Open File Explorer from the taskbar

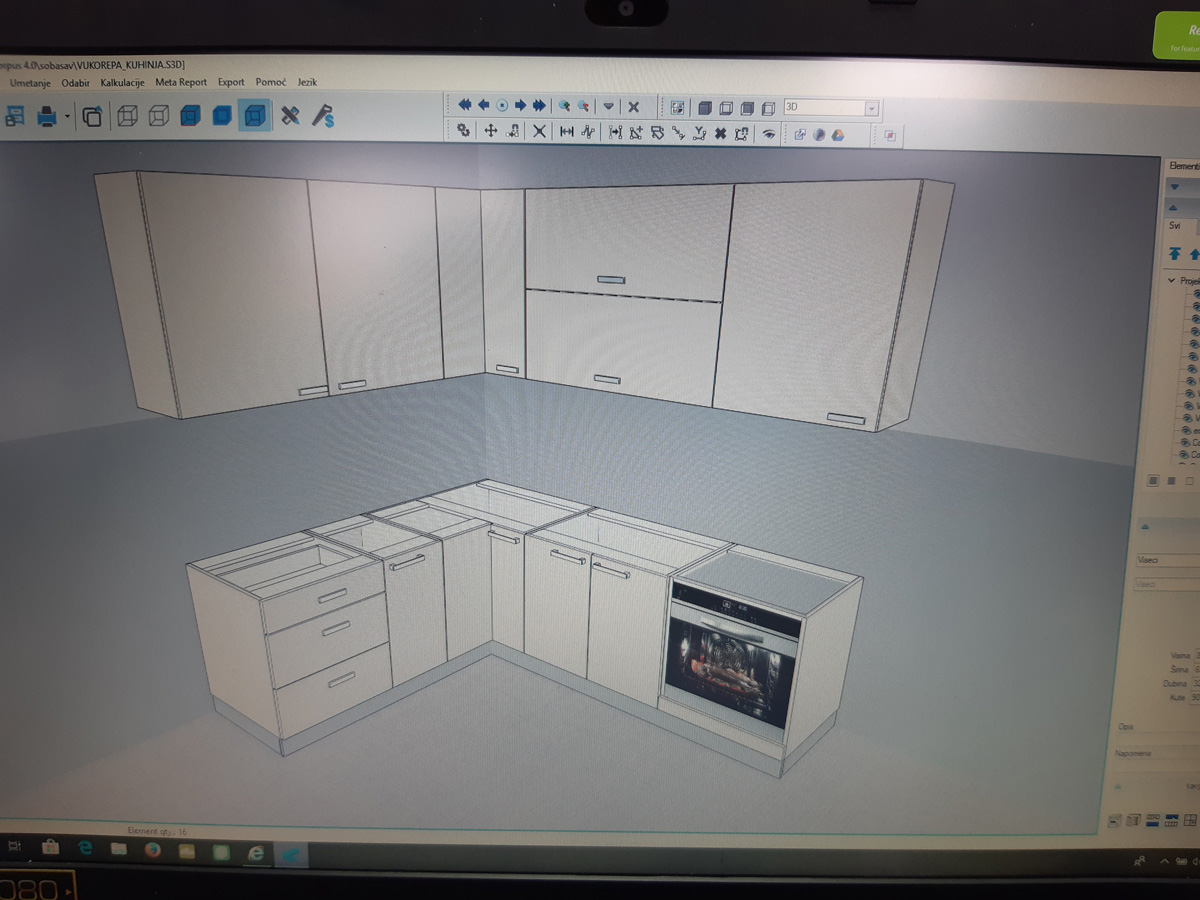[x=119, y=849]
